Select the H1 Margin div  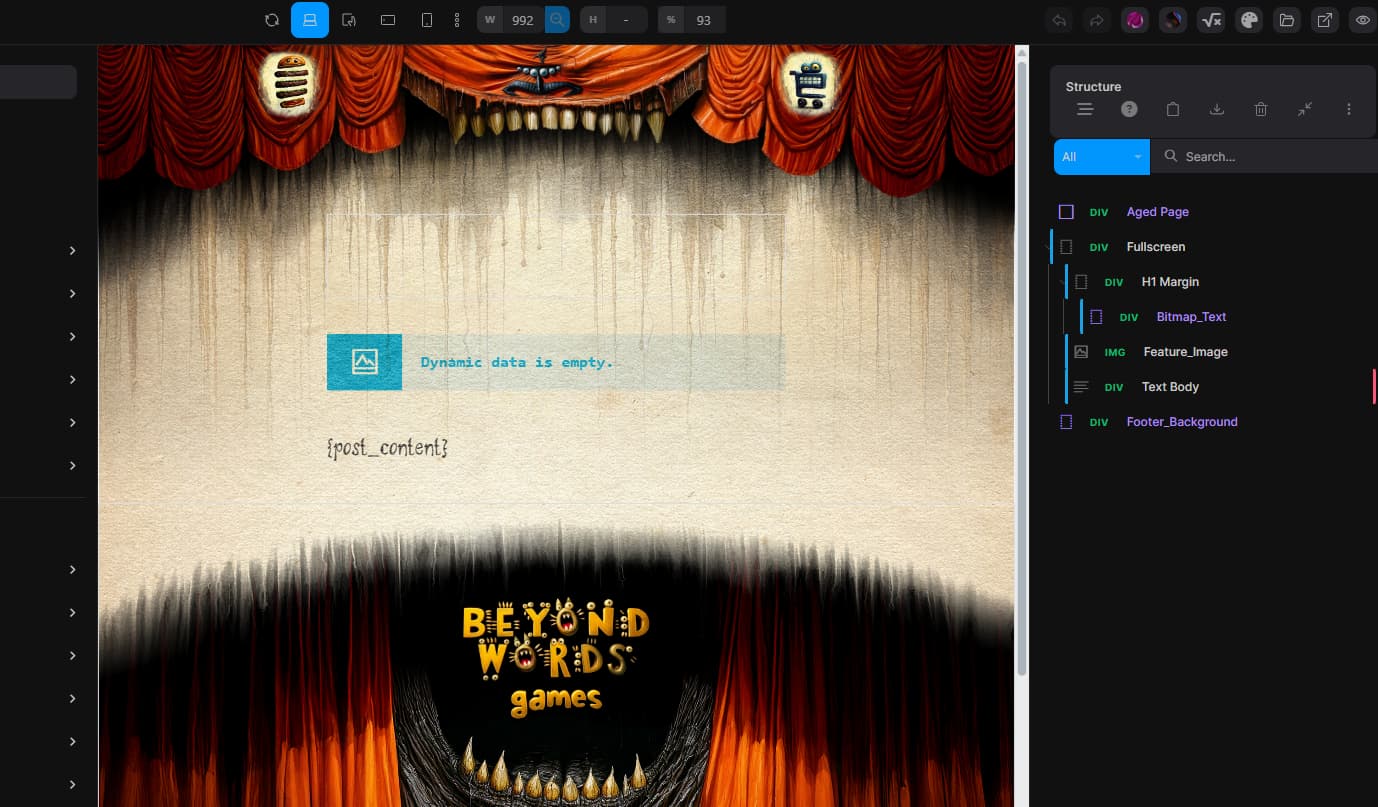[1170, 282]
